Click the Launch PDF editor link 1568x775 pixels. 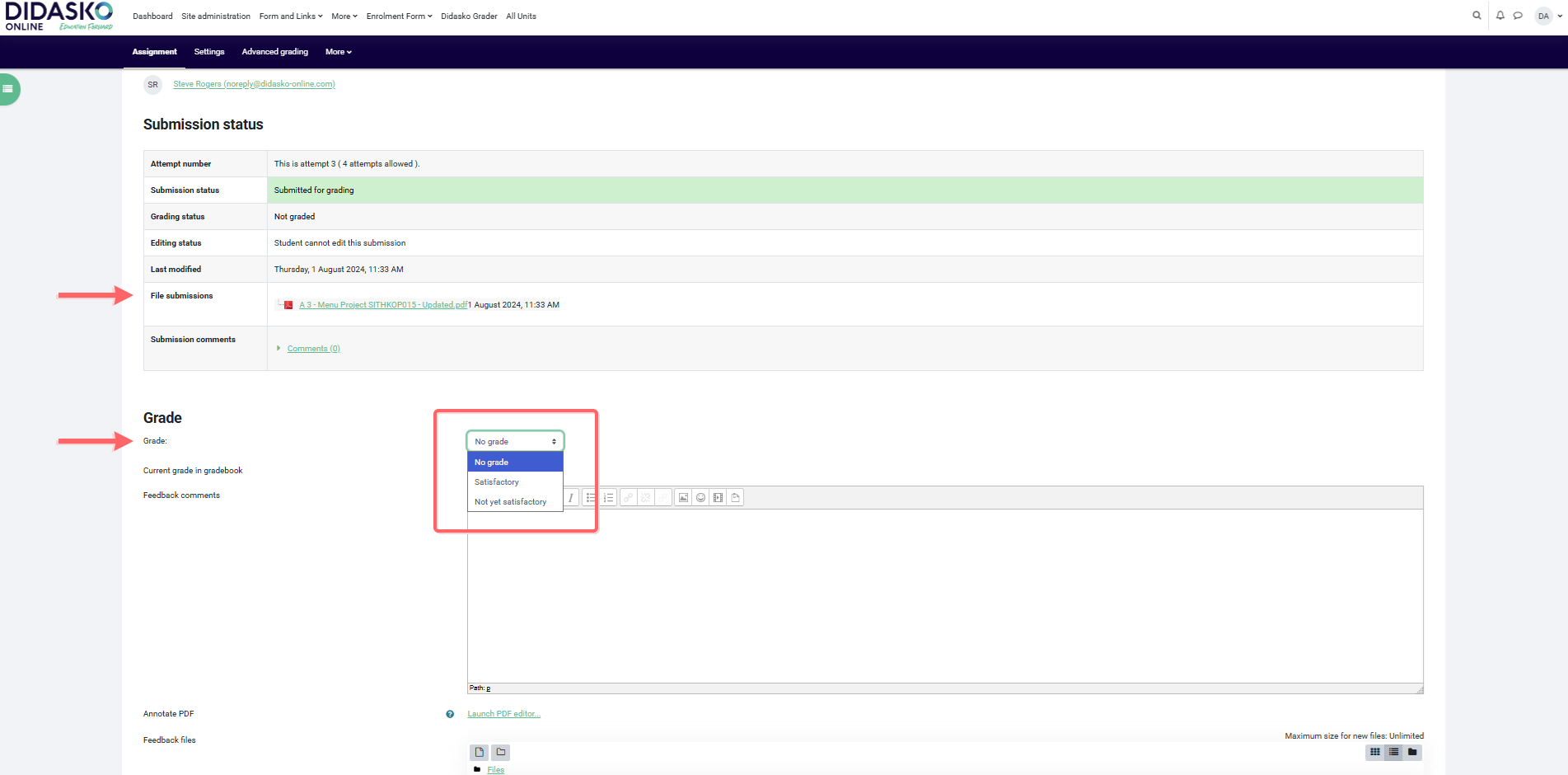tap(503, 714)
